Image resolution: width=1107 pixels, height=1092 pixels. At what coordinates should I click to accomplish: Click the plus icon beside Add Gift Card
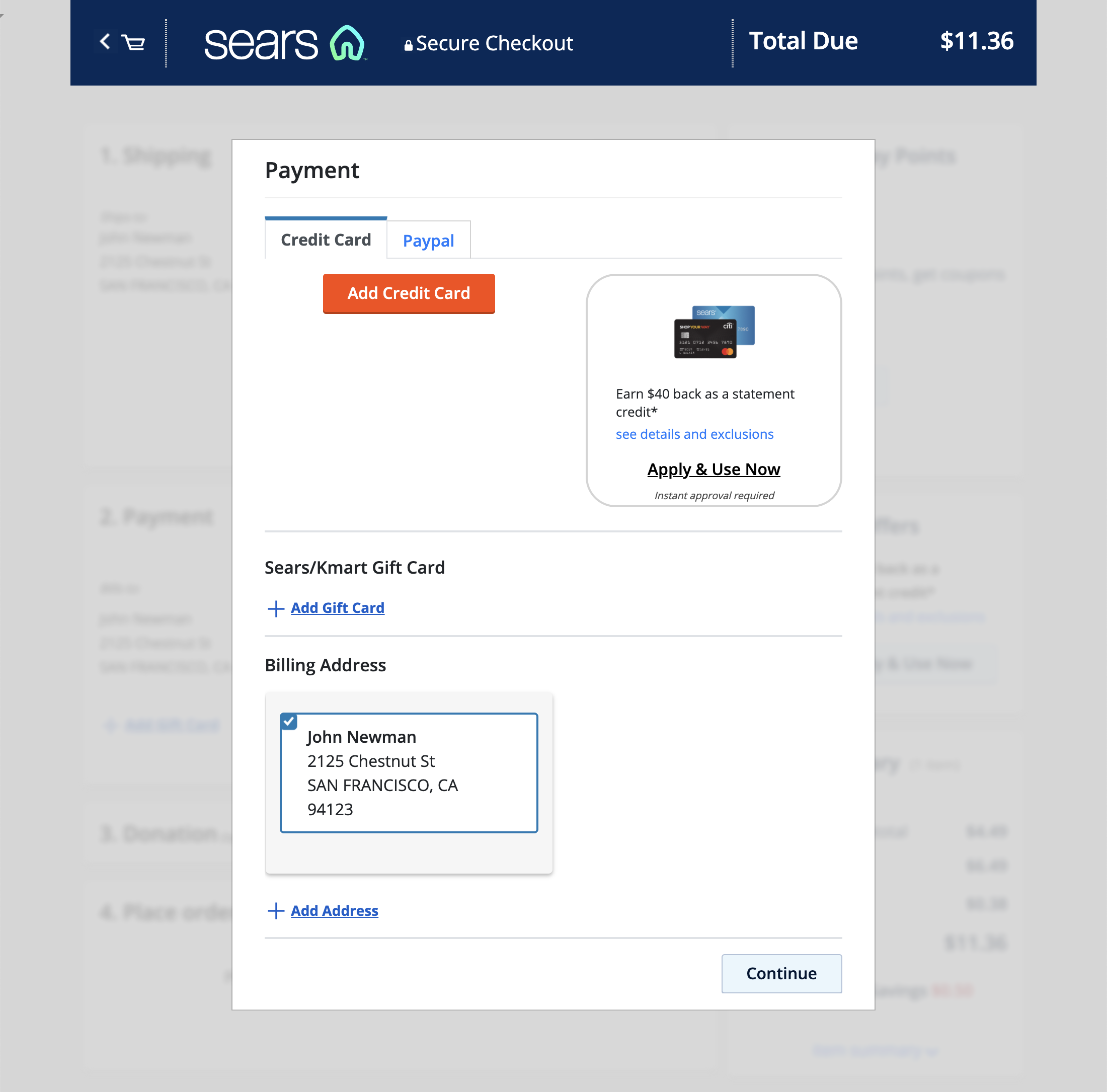276,608
